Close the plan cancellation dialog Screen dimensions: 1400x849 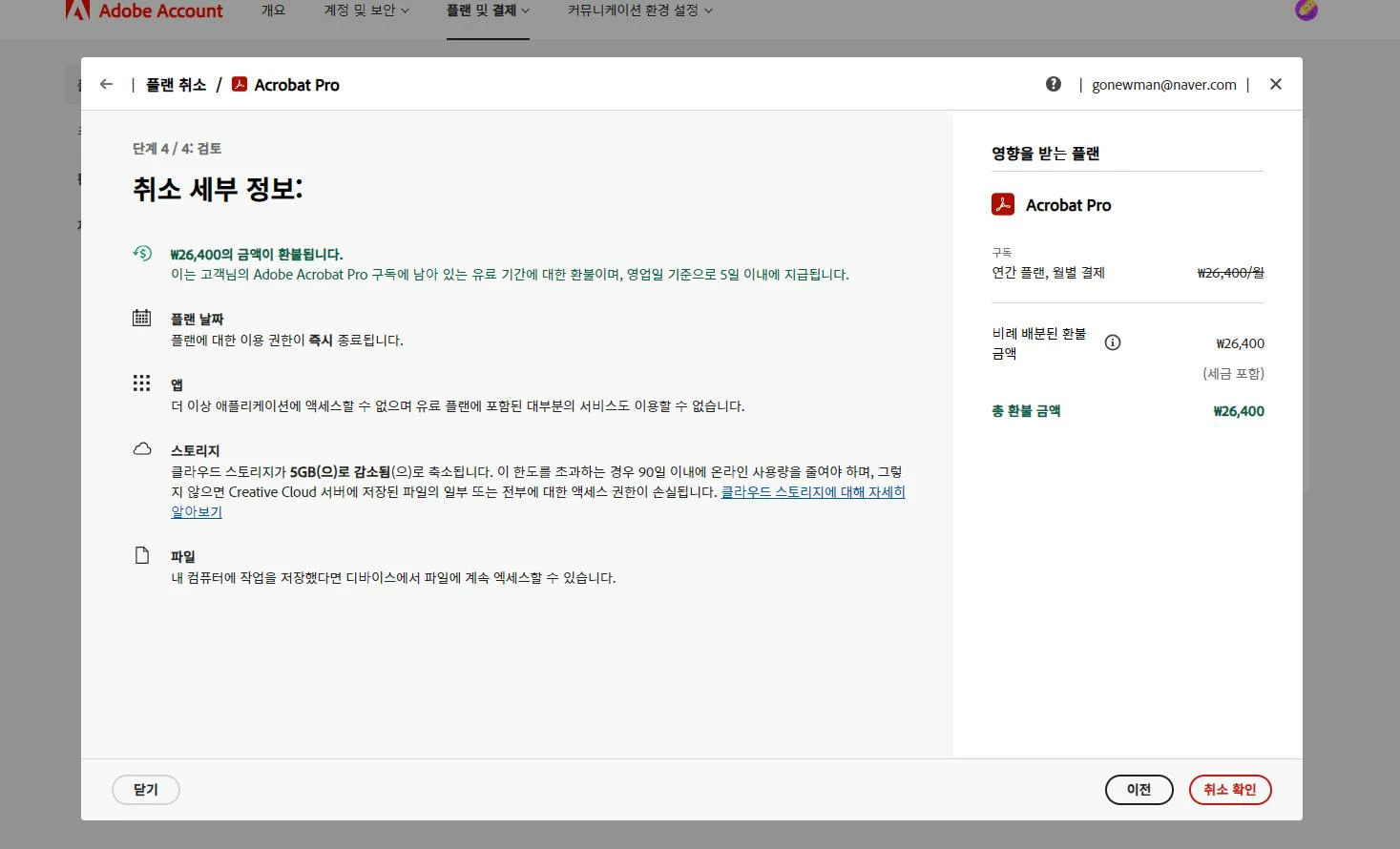click(1276, 84)
